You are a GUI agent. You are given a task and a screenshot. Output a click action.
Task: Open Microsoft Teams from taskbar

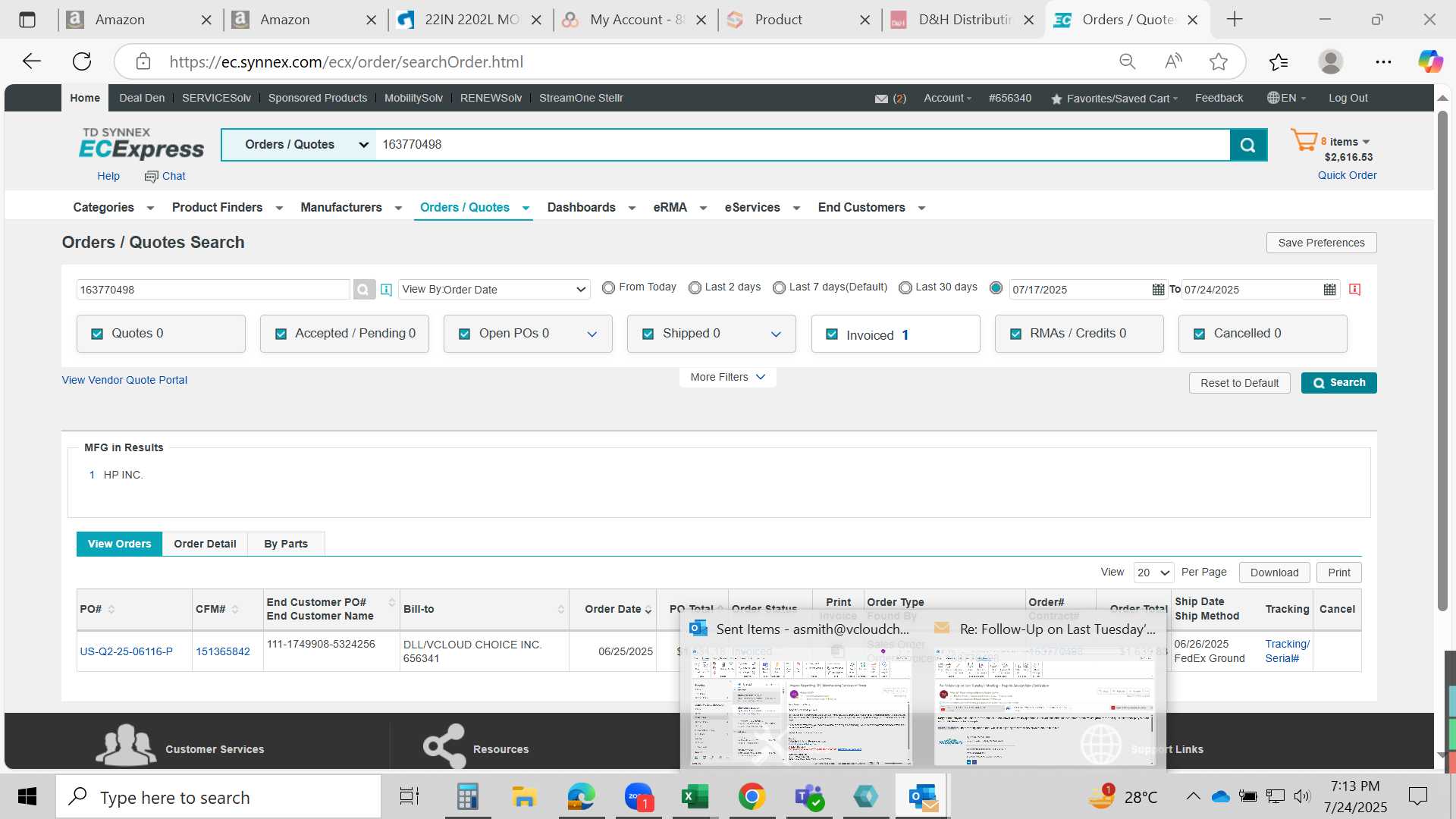click(809, 797)
